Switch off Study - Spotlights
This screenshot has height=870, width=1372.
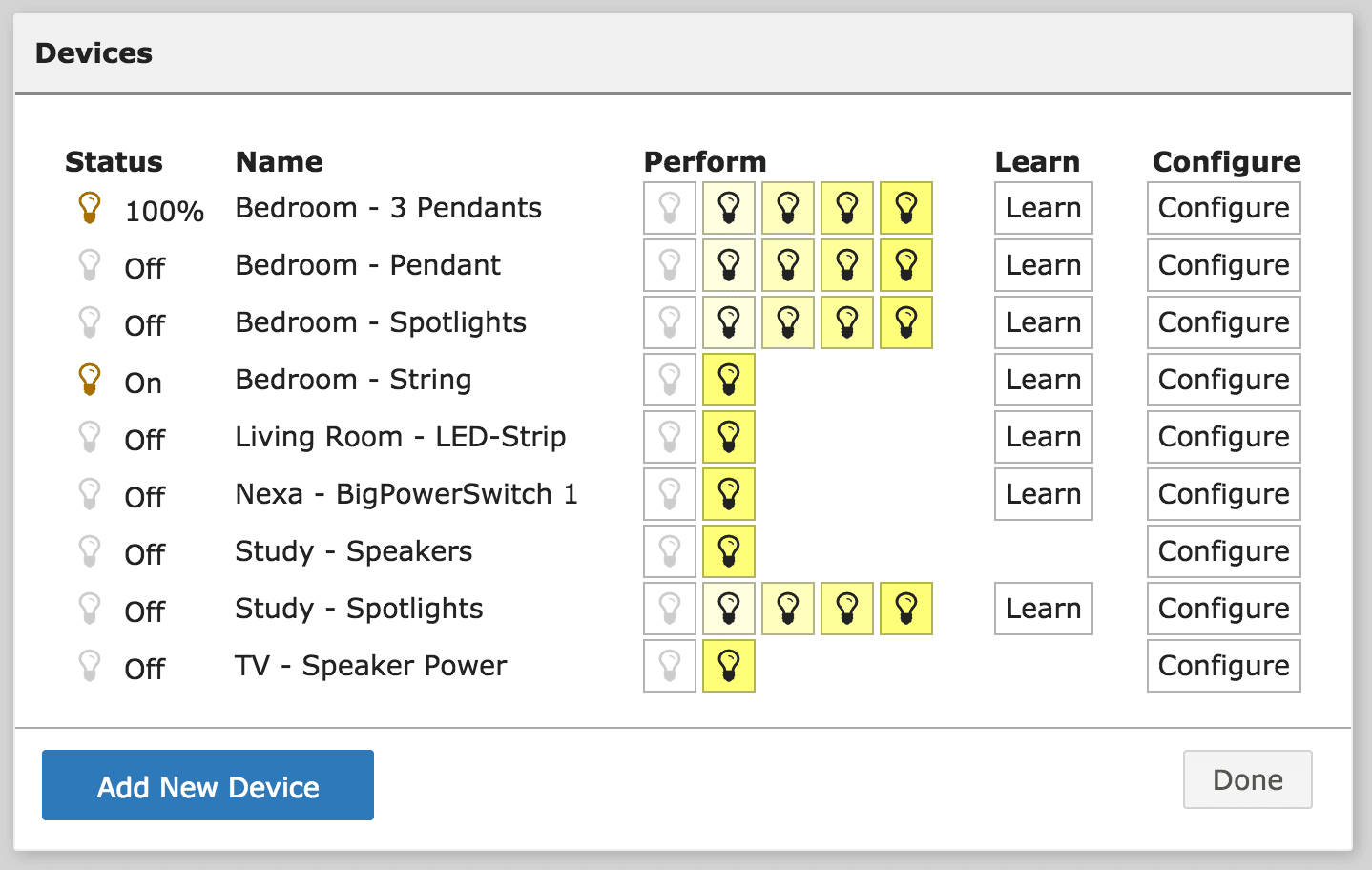(x=669, y=609)
